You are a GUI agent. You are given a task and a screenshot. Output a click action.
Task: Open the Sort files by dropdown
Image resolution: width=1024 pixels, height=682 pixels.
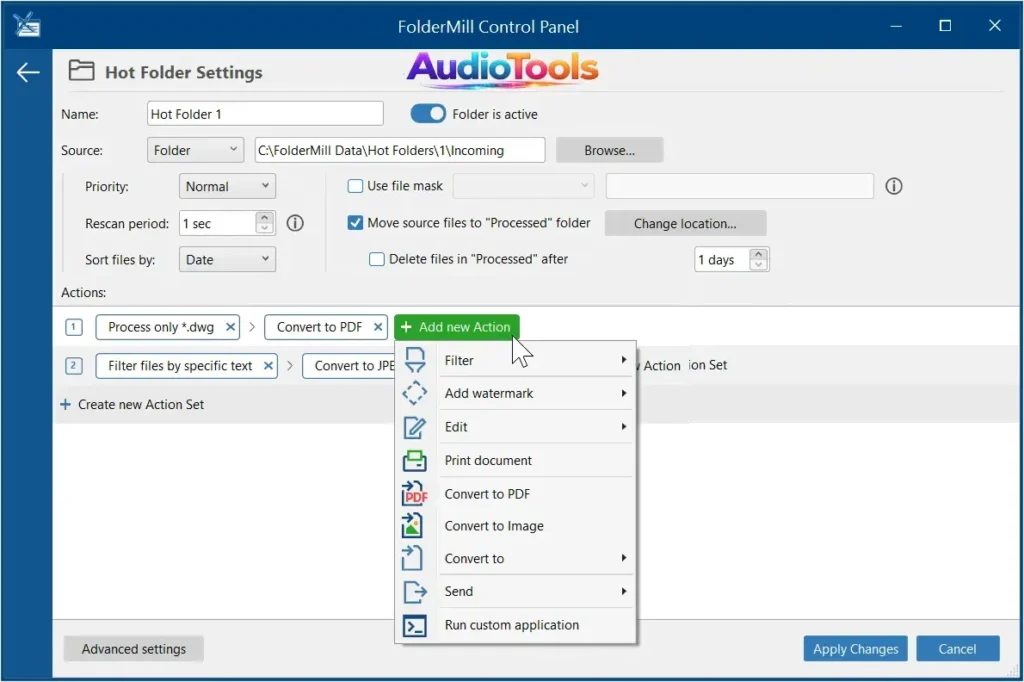[x=227, y=259]
